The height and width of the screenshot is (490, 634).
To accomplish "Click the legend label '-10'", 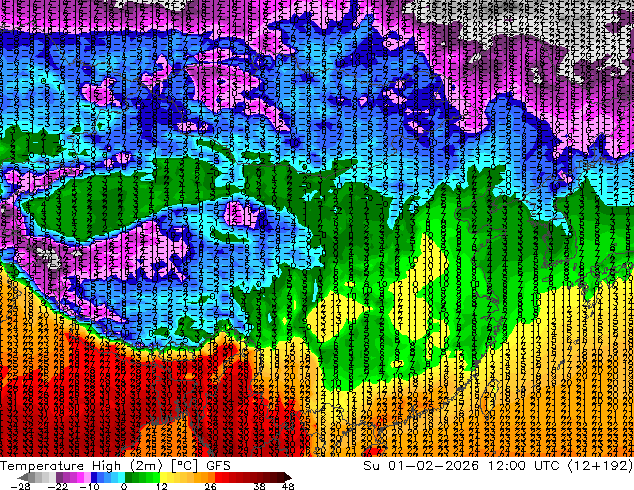I will (89, 486).
